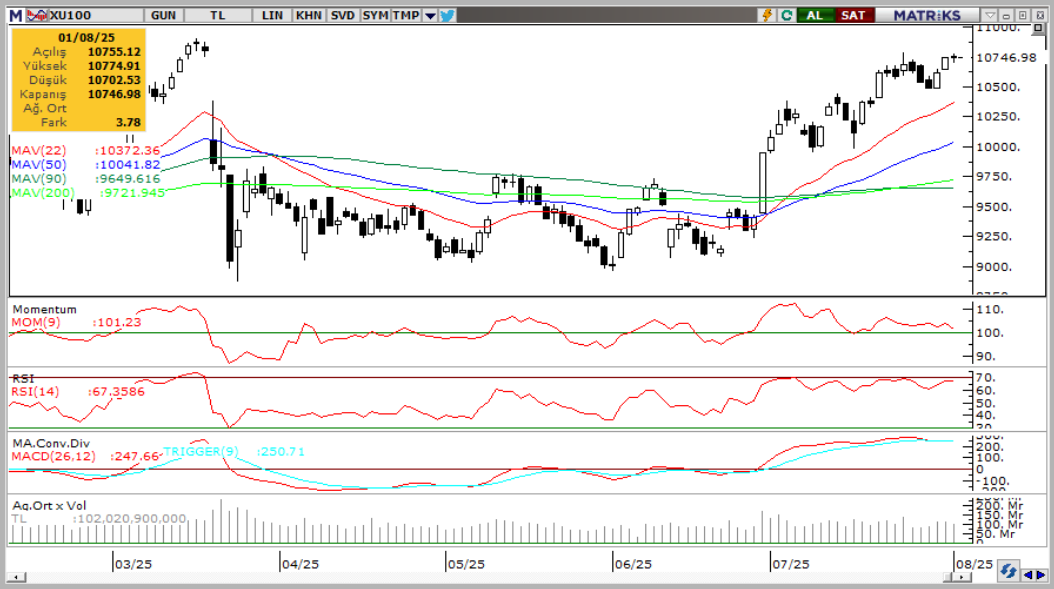This screenshot has width=1054, height=589.
Task: Click the Ag.Ort x Vol panel title
Action: (x=49, y=506)
